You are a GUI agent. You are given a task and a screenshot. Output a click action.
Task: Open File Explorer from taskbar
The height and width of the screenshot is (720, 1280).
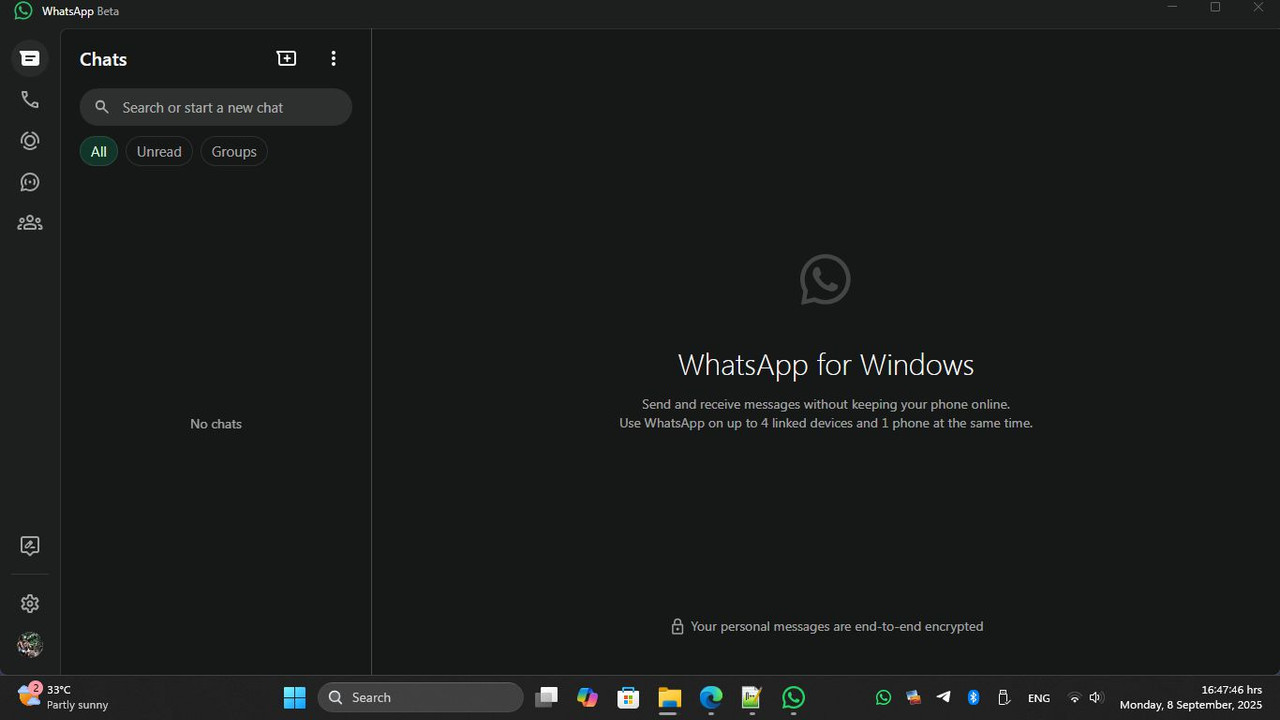coord(669,697)
